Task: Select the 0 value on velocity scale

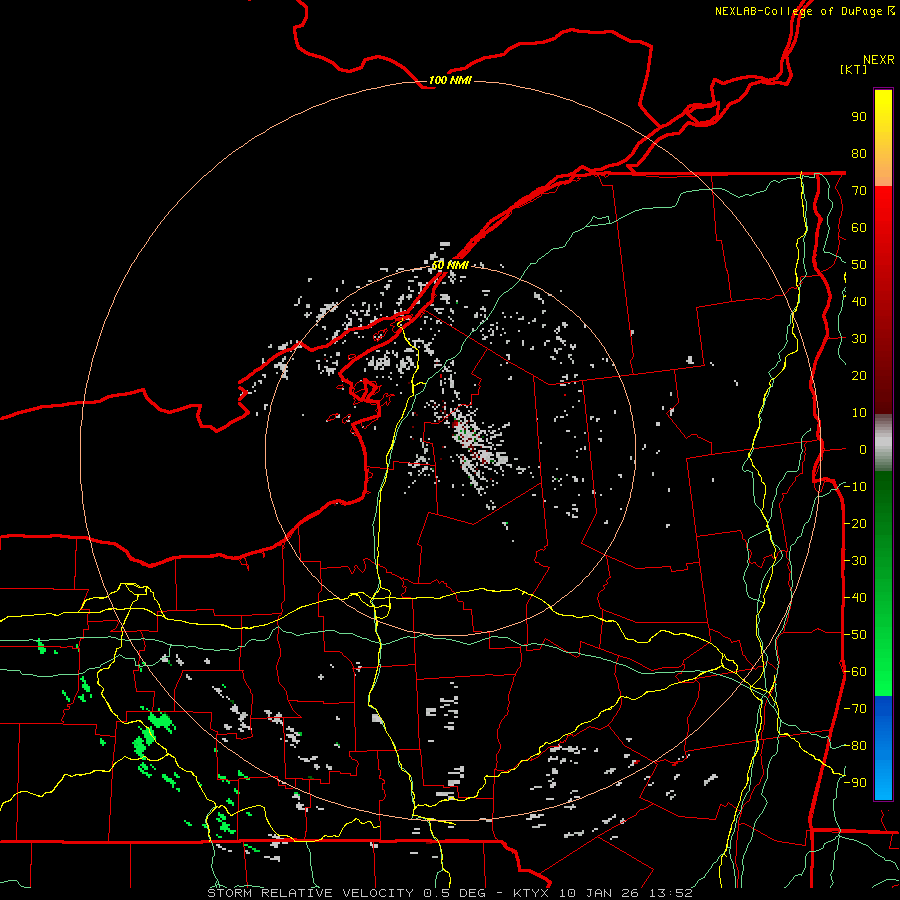Action: (863, 449)
